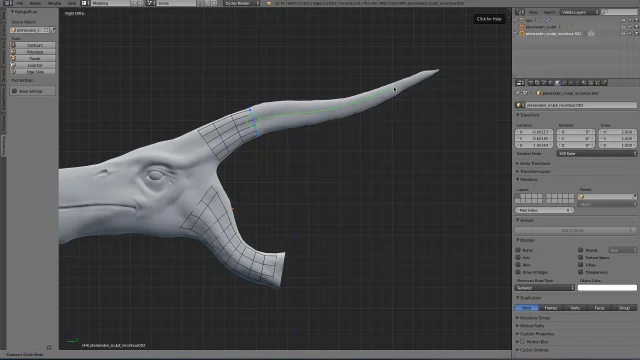Check the Wire display option
Viewport: 640px width, 360px height.
(518, 265)
